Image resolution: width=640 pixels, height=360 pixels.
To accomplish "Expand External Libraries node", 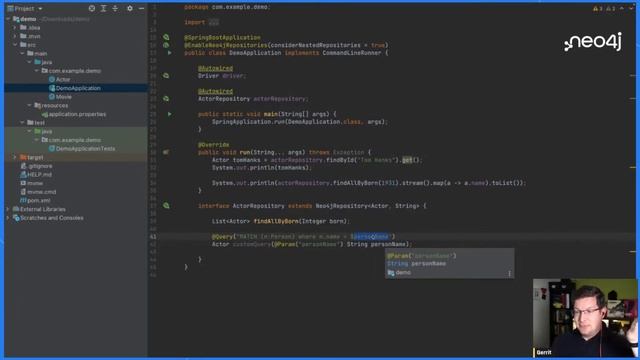I will 8,209.
